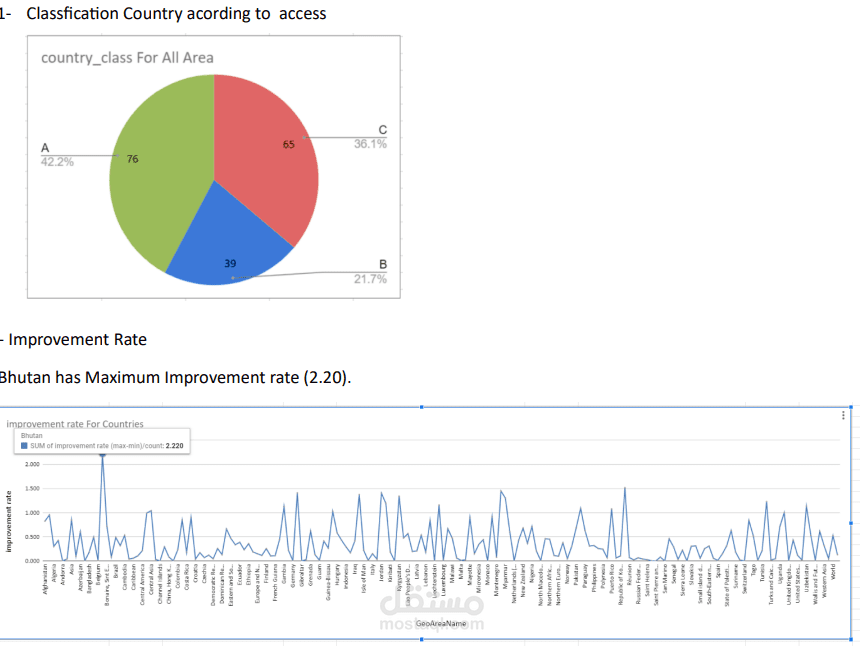Click the '1.000' y-axis value

(33, 513)
